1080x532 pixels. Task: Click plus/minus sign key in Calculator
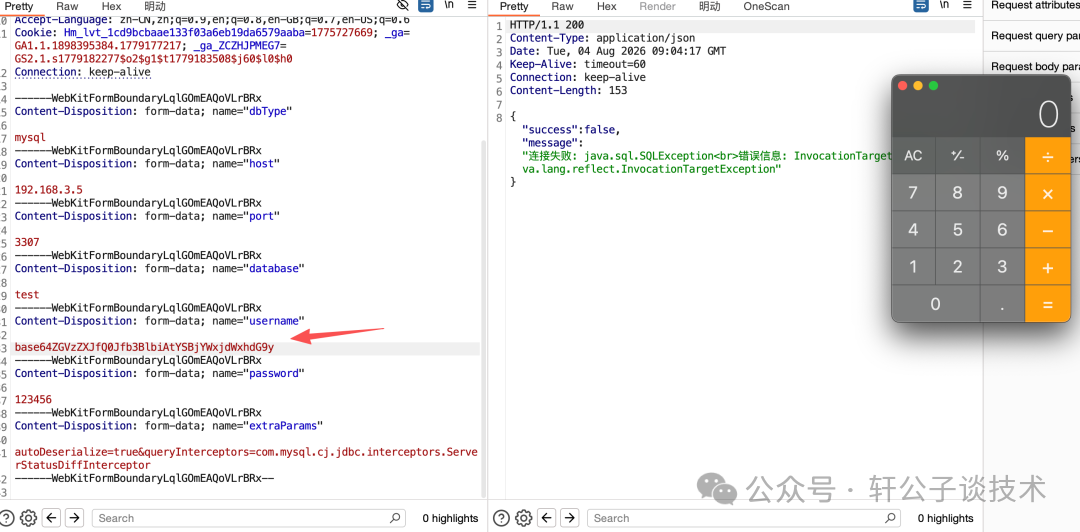(x=957, y=155)
